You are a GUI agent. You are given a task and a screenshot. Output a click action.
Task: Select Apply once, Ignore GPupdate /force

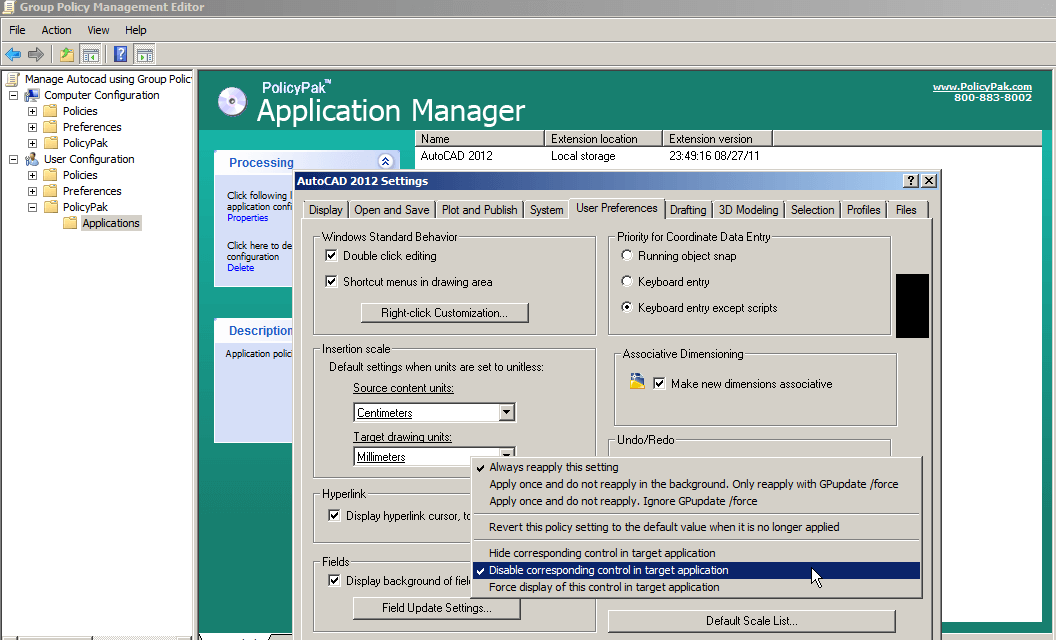click(x=696, y=501)
